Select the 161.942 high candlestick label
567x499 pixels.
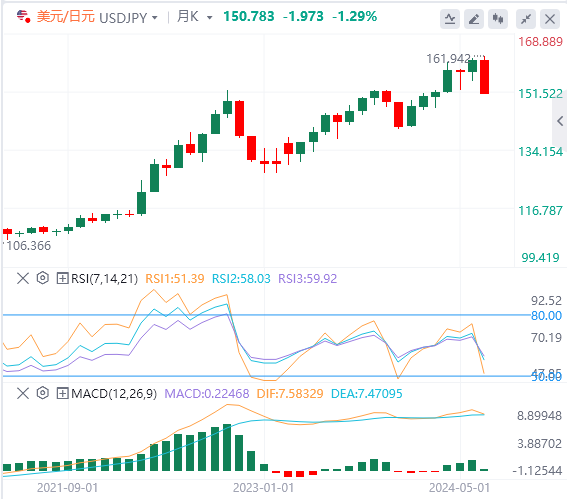pyautogui.click(x=448, y=59)
